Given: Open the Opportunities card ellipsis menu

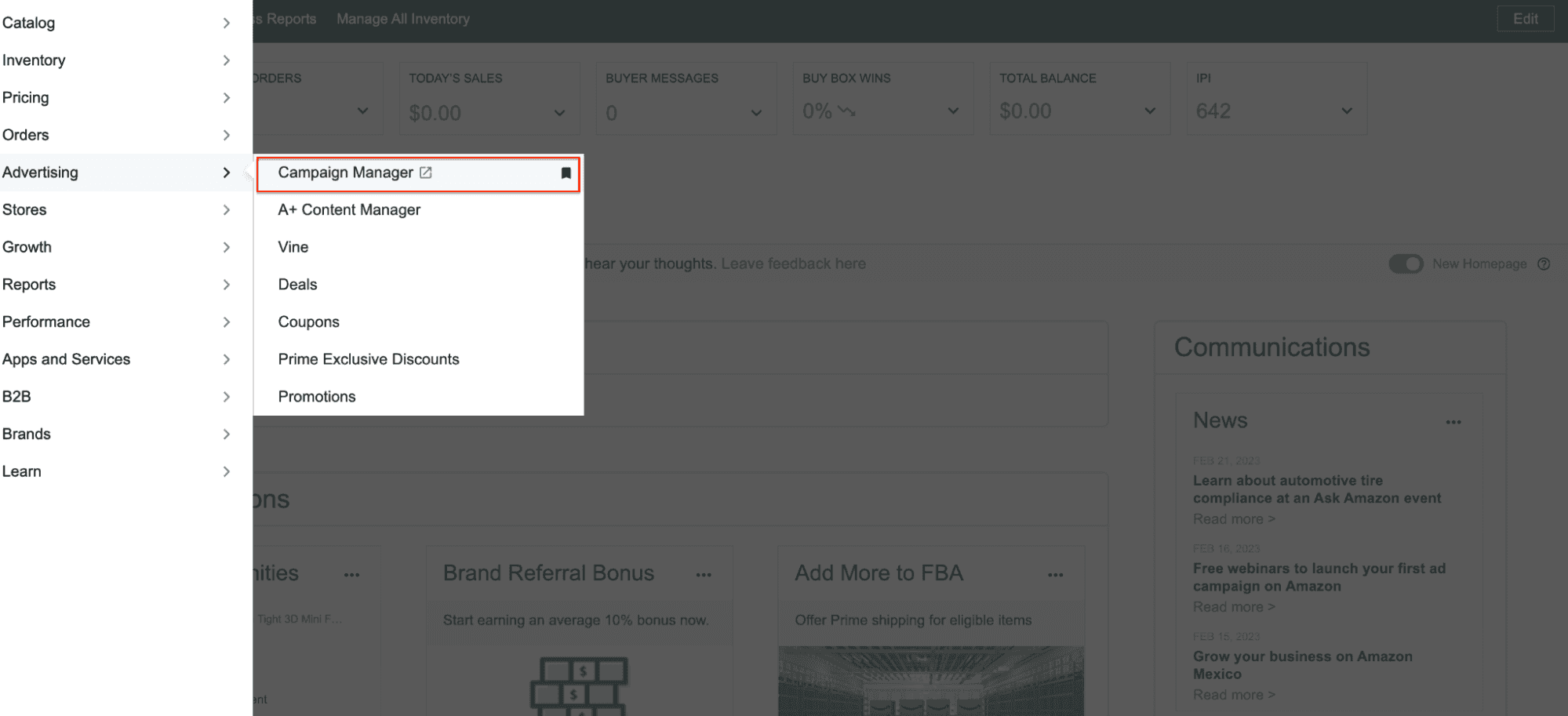Looking at the screenshot, I should [351, 574].
